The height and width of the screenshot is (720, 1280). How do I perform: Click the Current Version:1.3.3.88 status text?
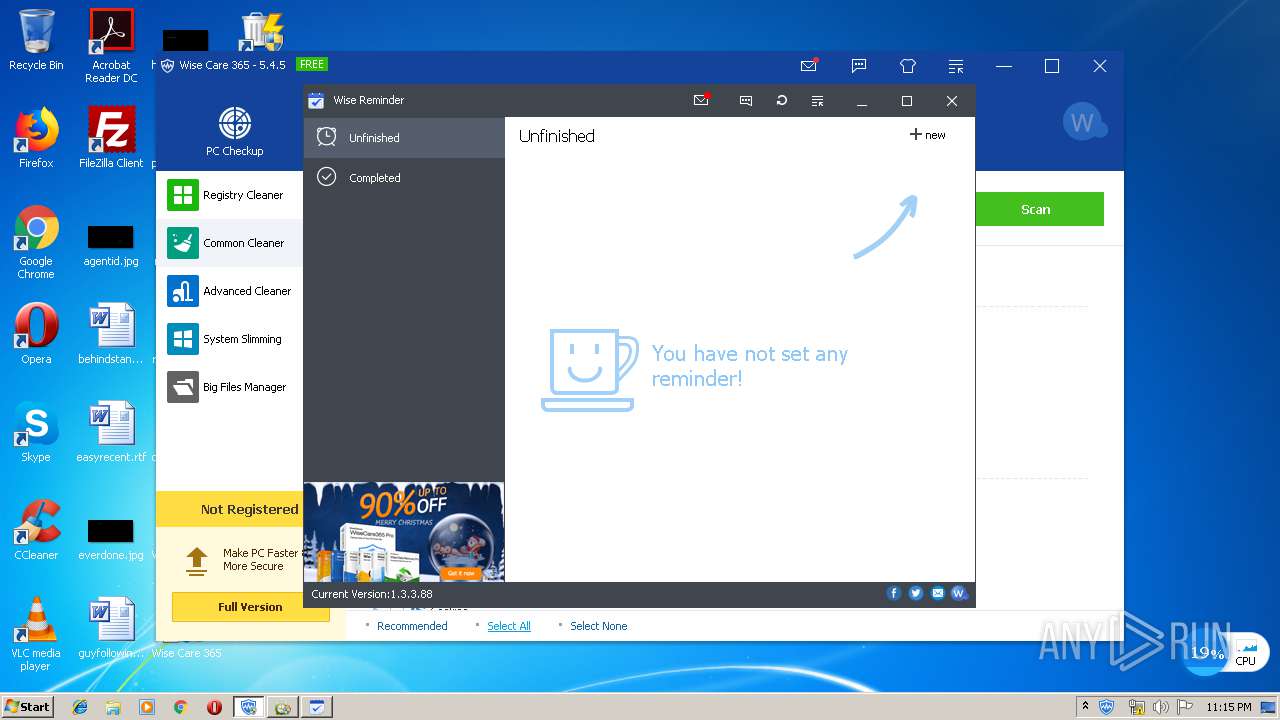[371, 594]
